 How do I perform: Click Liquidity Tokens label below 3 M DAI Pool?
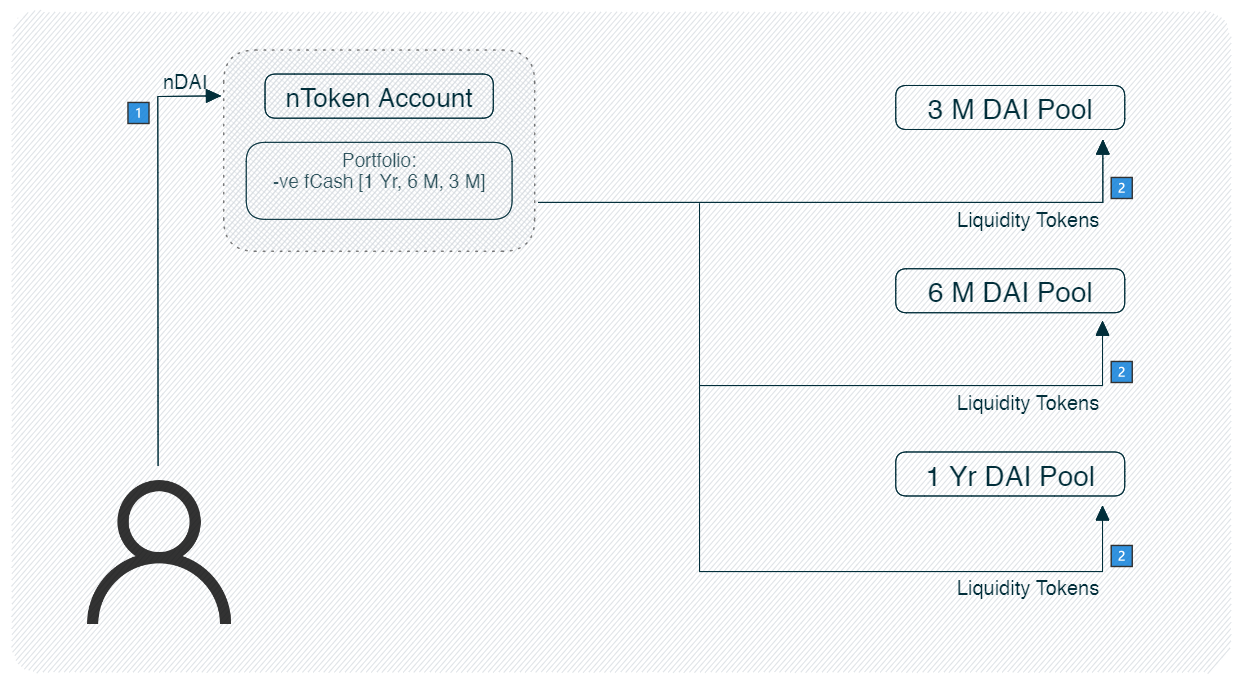pyautogui.click(x=1027, y=220)
